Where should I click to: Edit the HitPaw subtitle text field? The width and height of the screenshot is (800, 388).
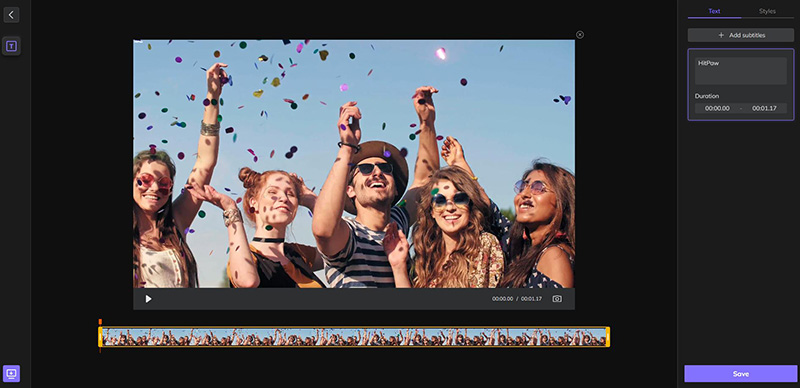click(741, 70)
